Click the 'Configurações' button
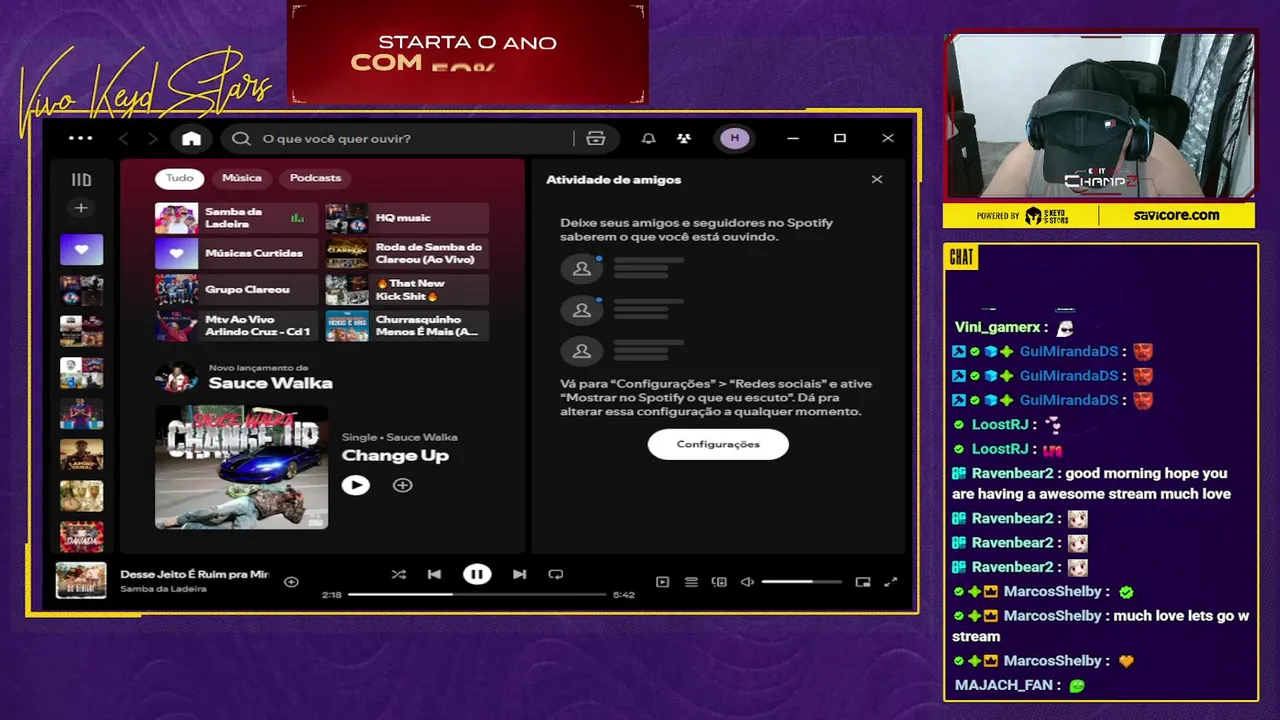This screenshot has width=1280, height=720. click(x=718, y=444)
